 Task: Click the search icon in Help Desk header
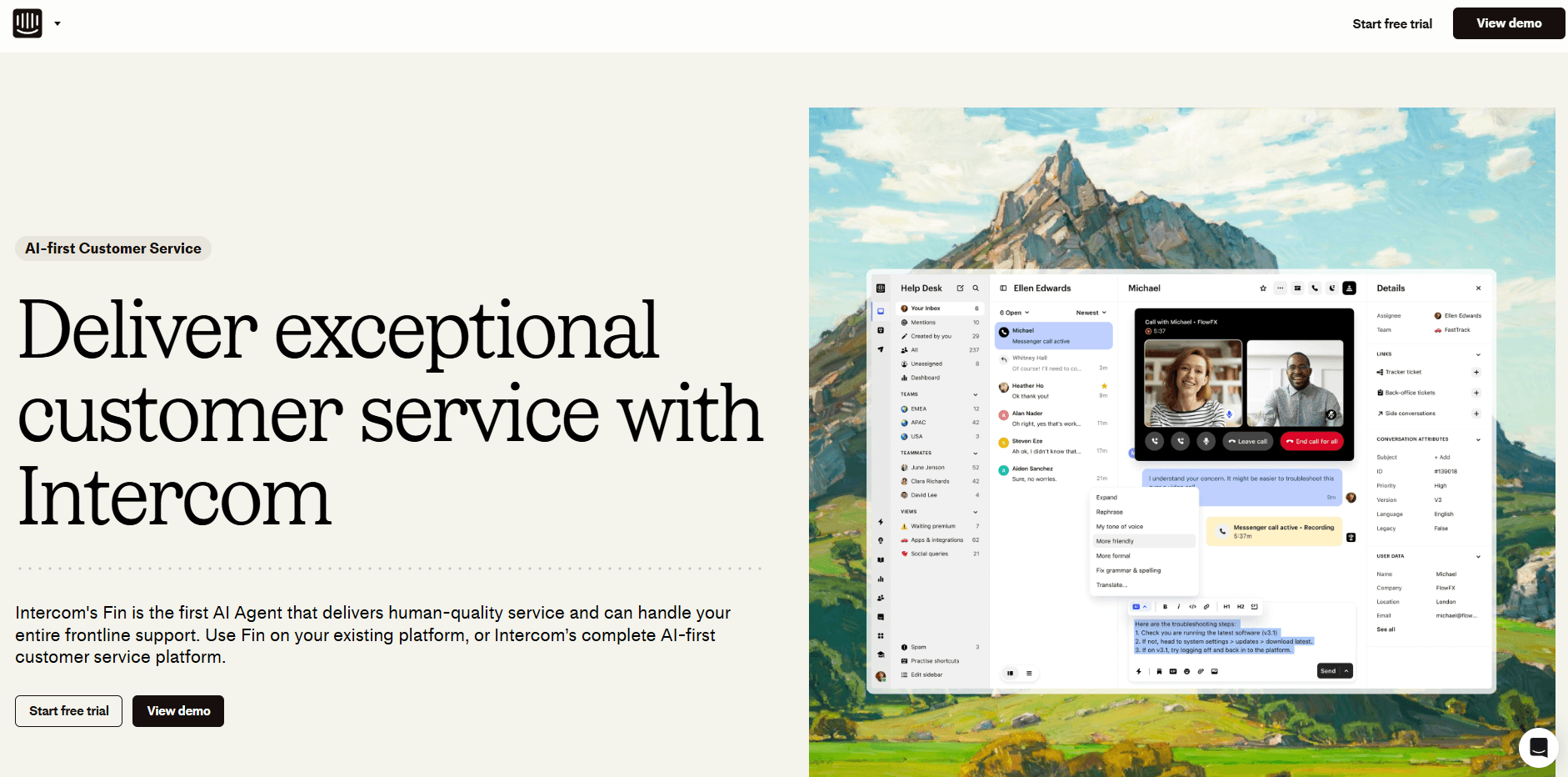[976, 288]
